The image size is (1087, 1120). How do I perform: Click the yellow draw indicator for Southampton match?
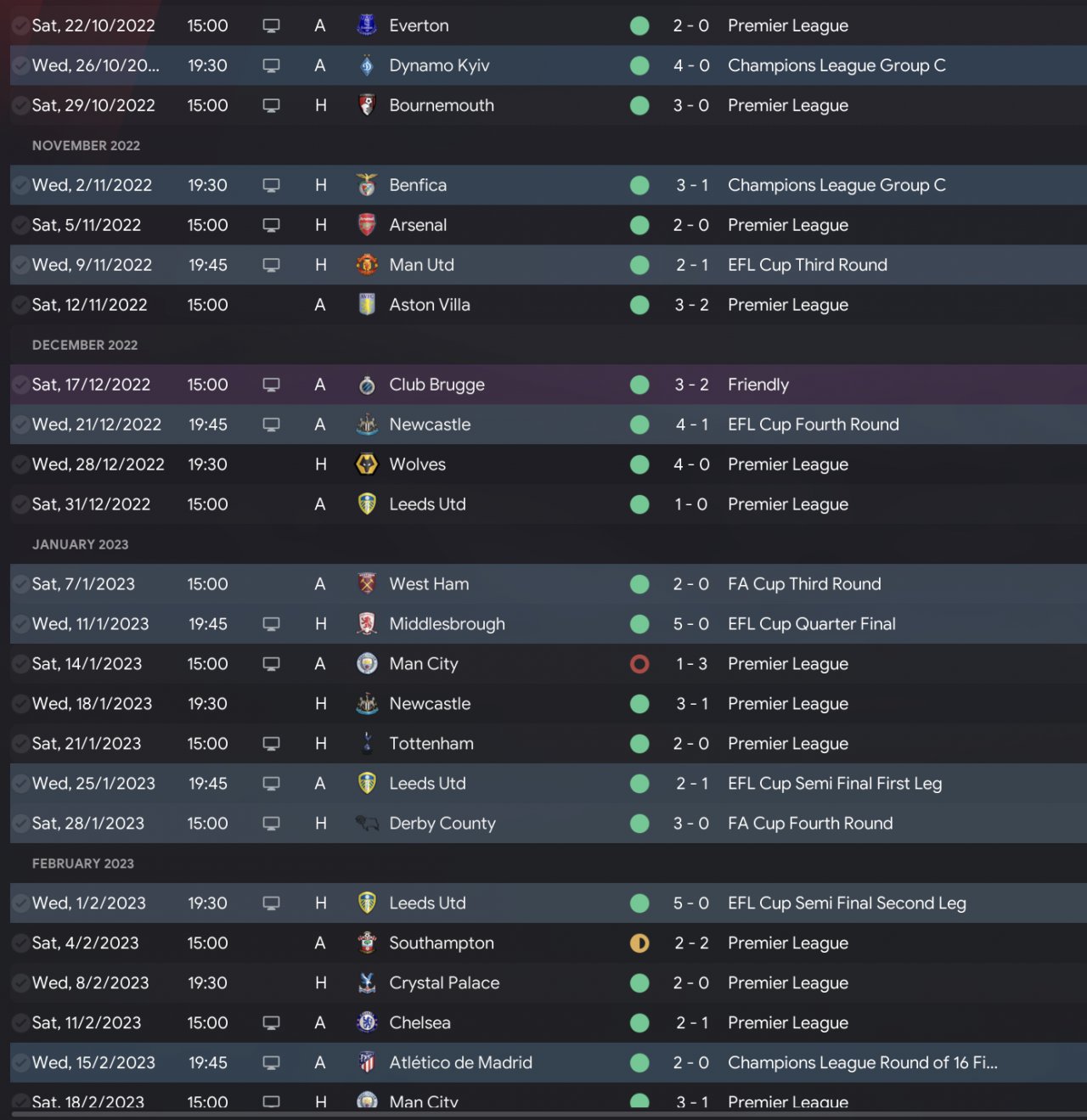[639, 943]
